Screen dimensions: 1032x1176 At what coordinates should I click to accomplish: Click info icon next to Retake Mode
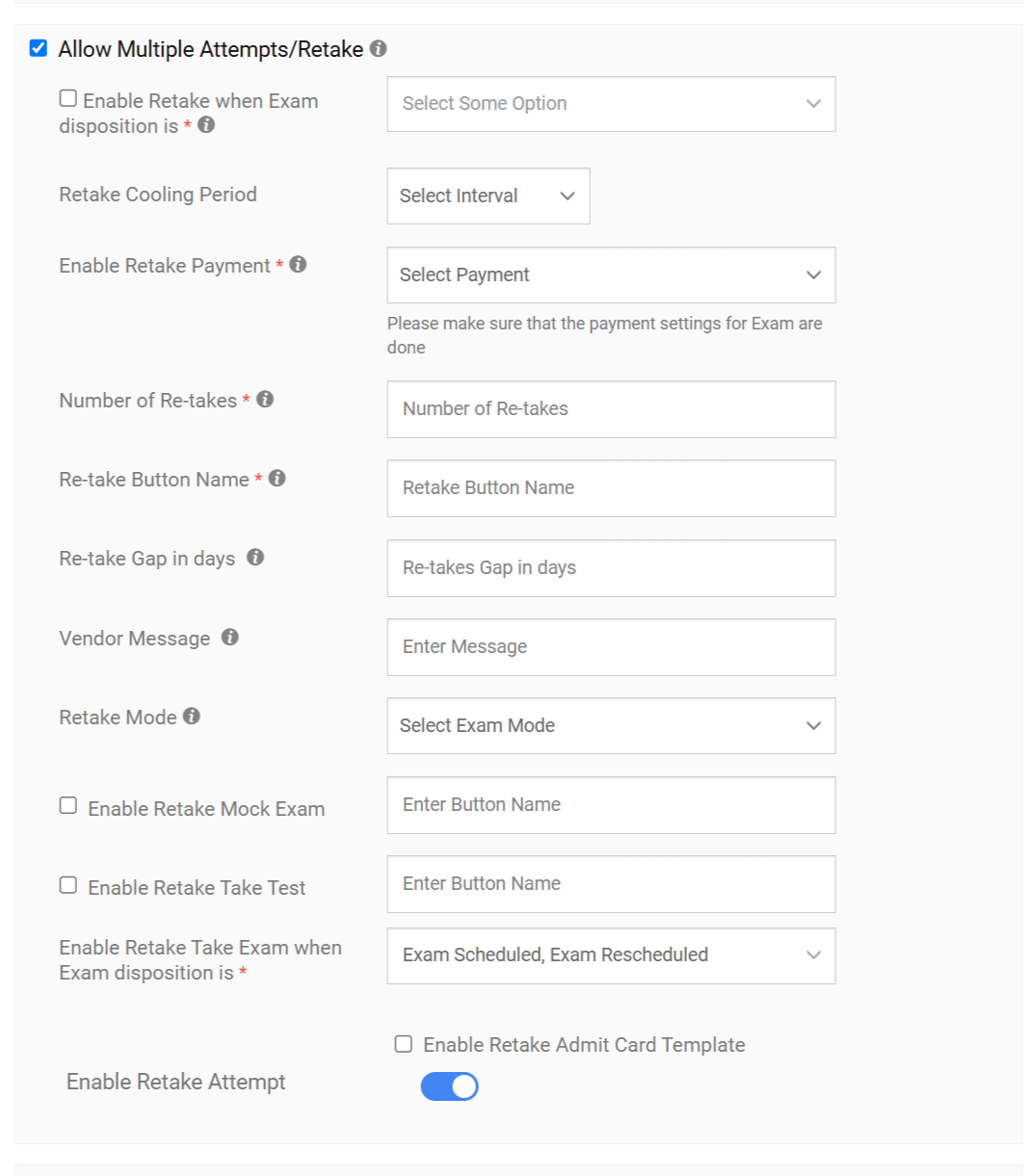[192, 716]
